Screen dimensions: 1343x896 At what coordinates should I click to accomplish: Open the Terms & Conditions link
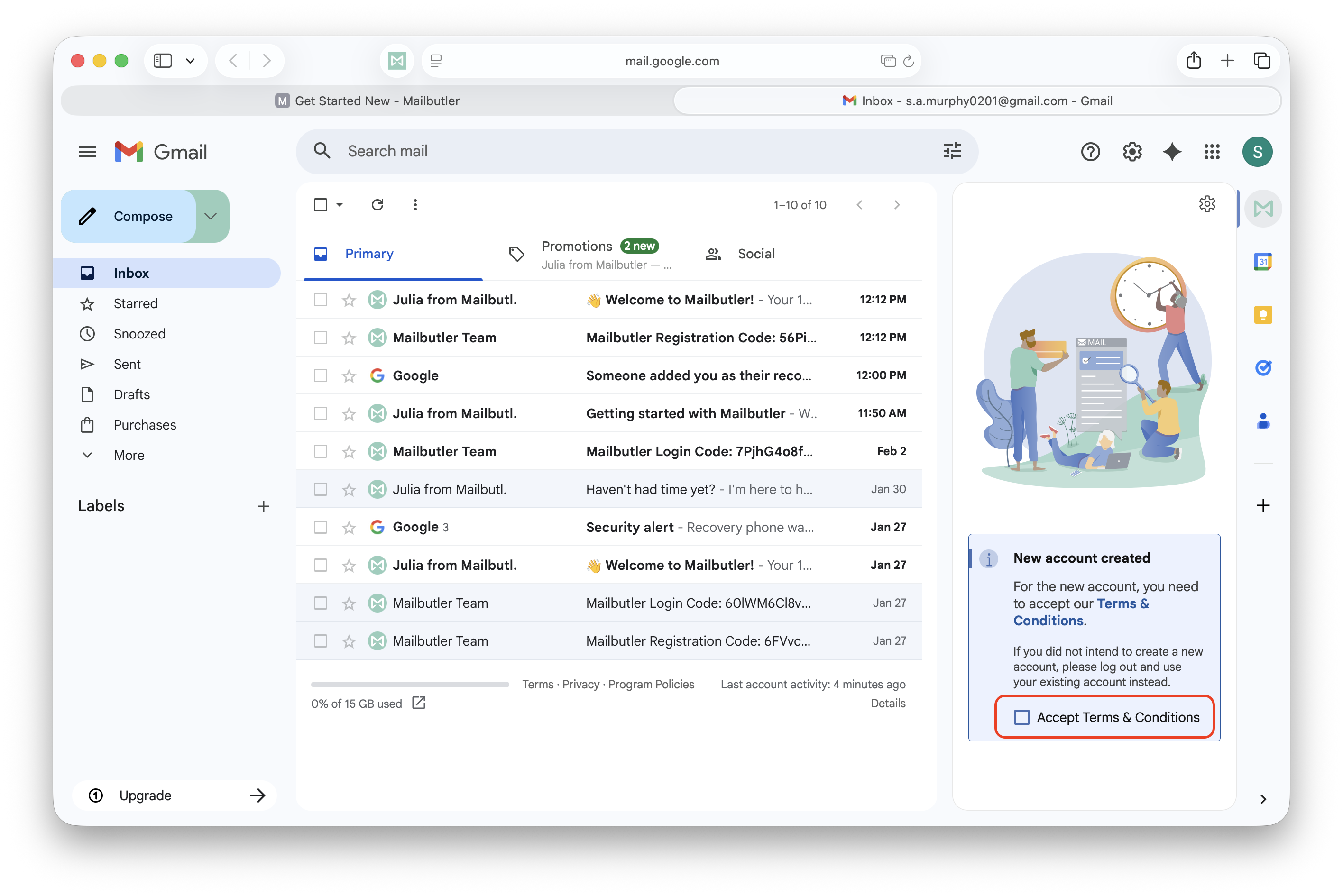tap(1080, 612)
